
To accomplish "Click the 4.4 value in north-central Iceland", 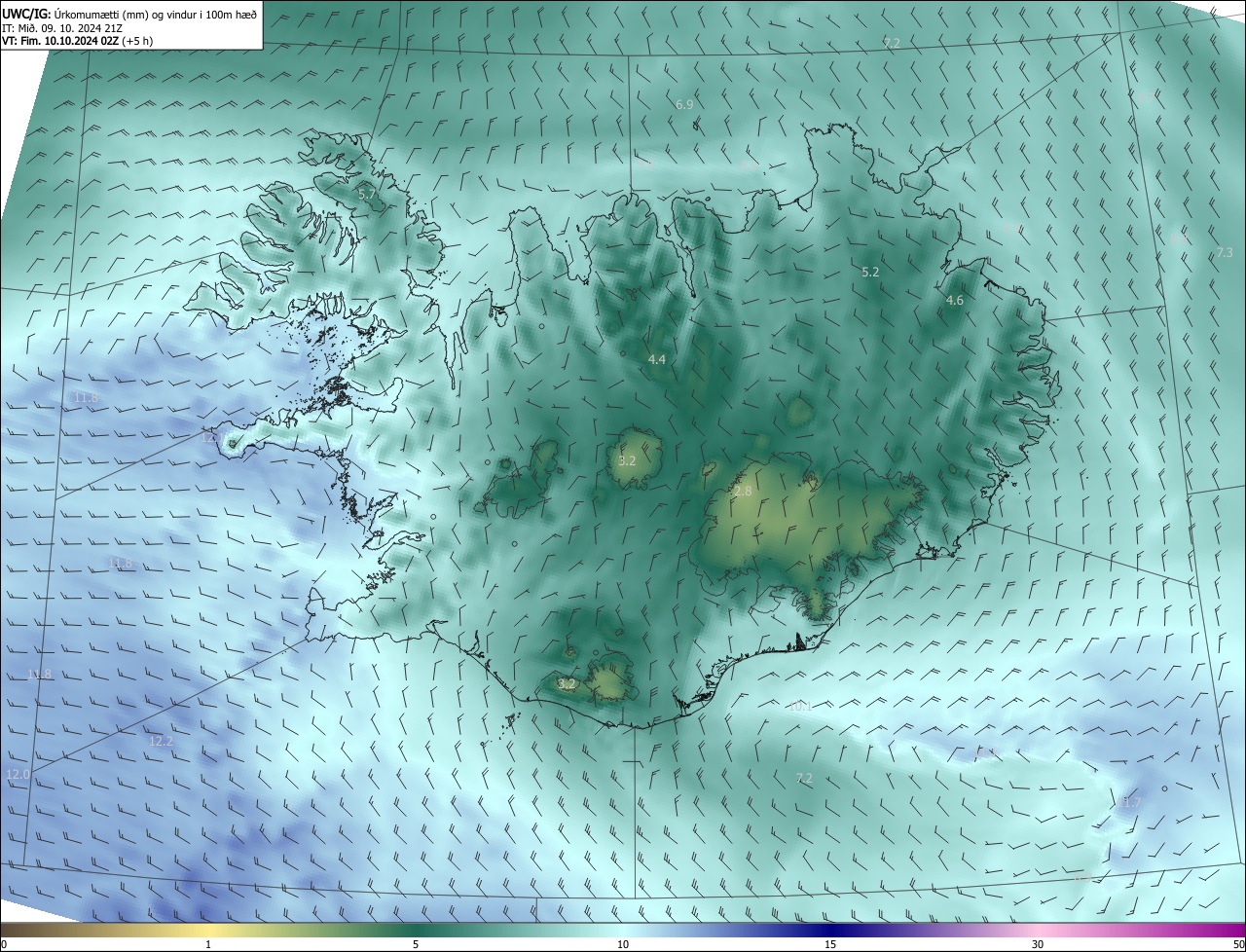I will tap(657, 360).
